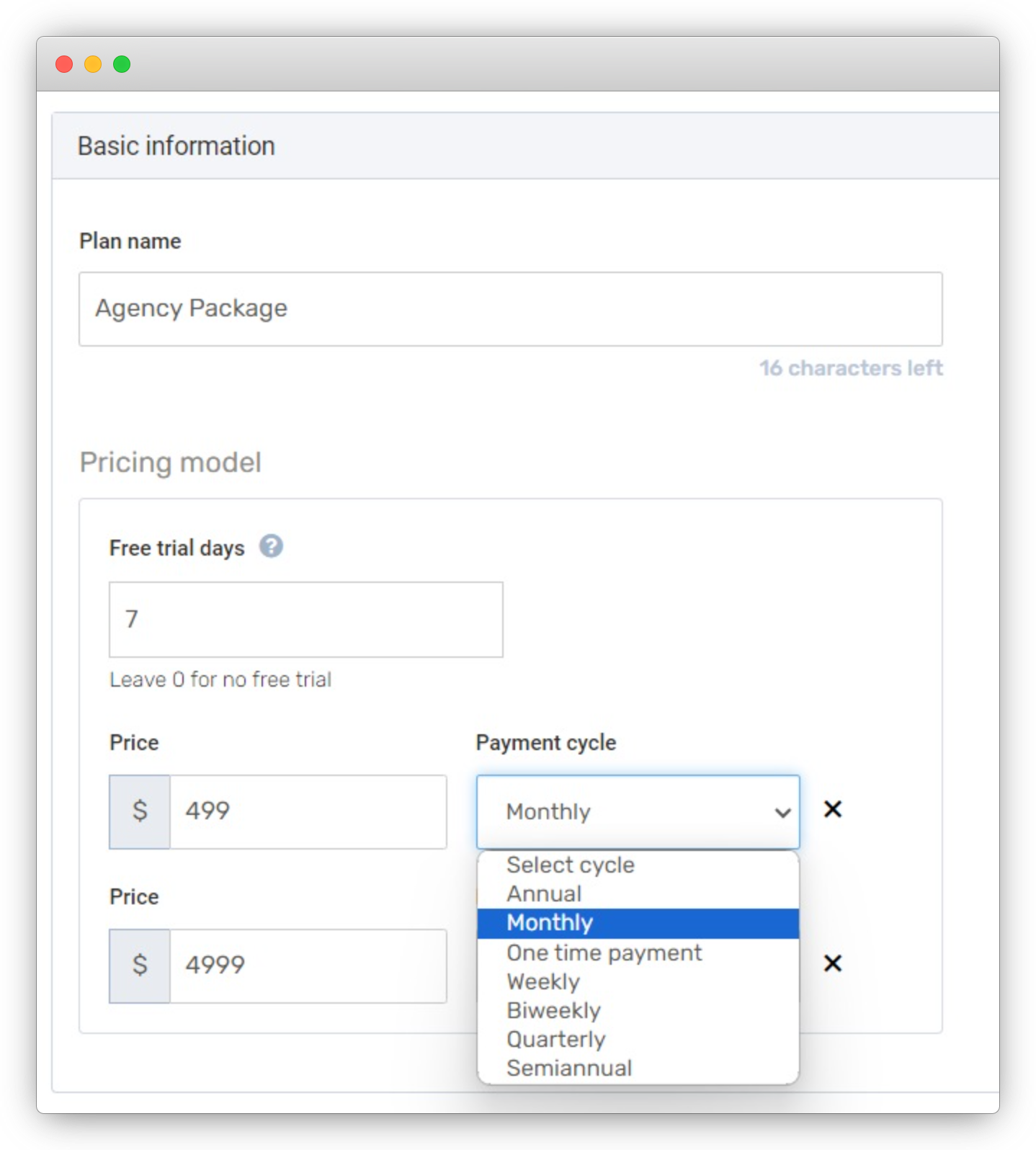The height and width of the screenshot is (1150, 1036).
Task: Pick Biweekly from the cycle list
Action: pyautogui.click(x=638, y=1011)
